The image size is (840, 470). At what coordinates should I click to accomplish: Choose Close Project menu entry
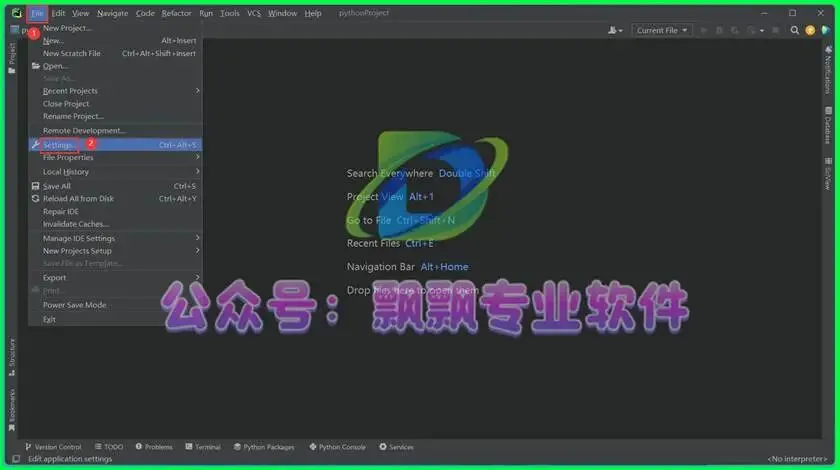(x=115, y=104)
